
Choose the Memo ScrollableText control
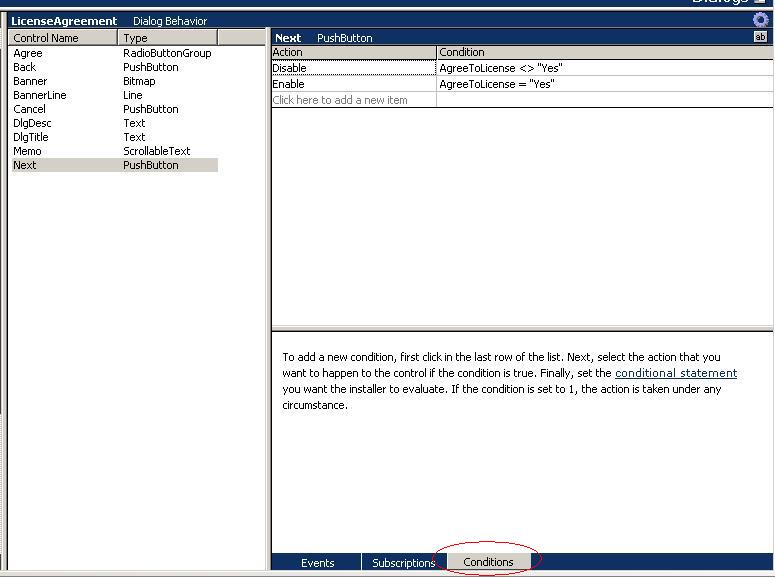pyautogui.click(x=27, y=151)
